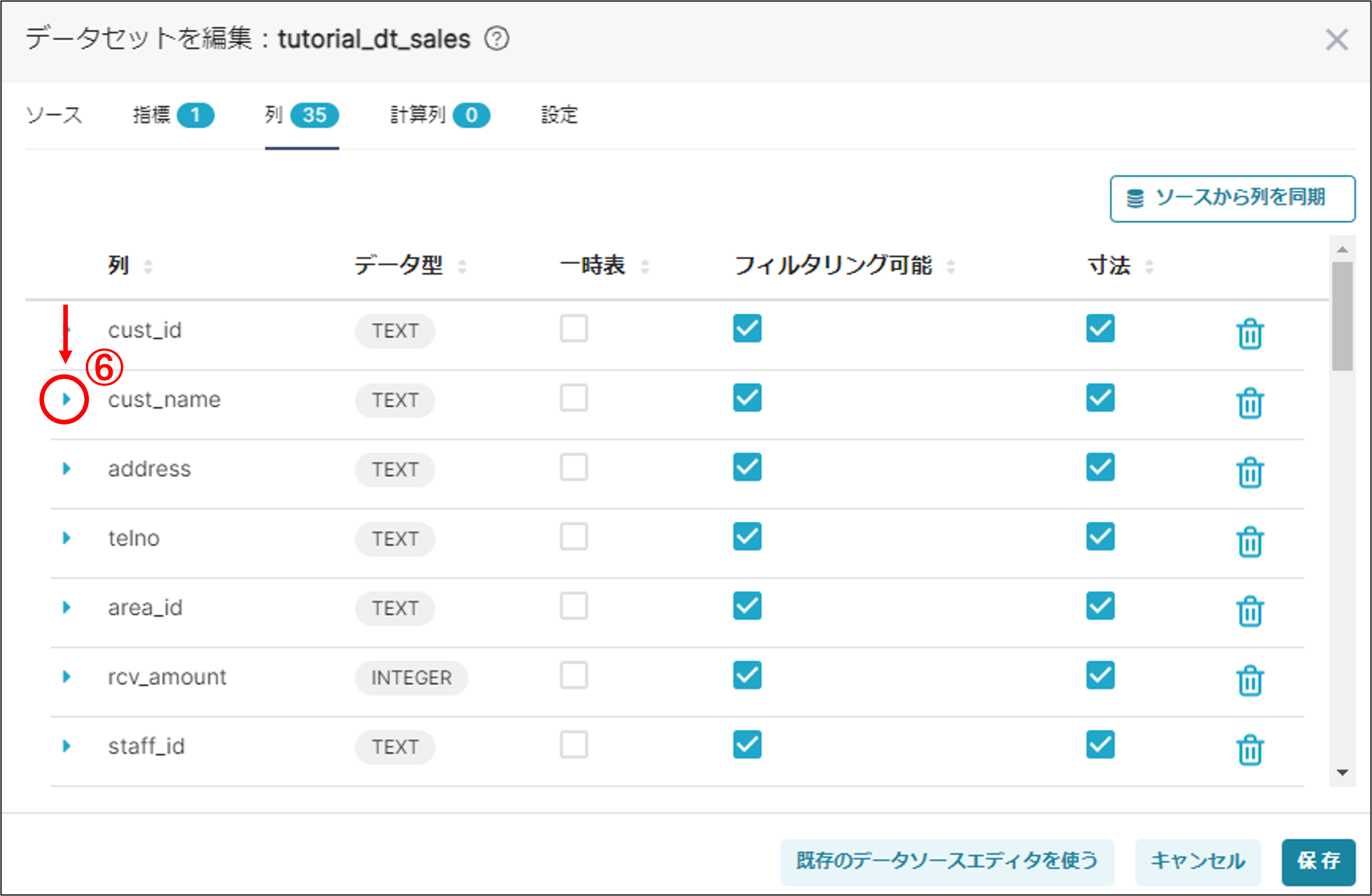Uncheck 寸法 checkbox for cust_name
This screenshot has width=1372, height=896.
(1100, 398)
